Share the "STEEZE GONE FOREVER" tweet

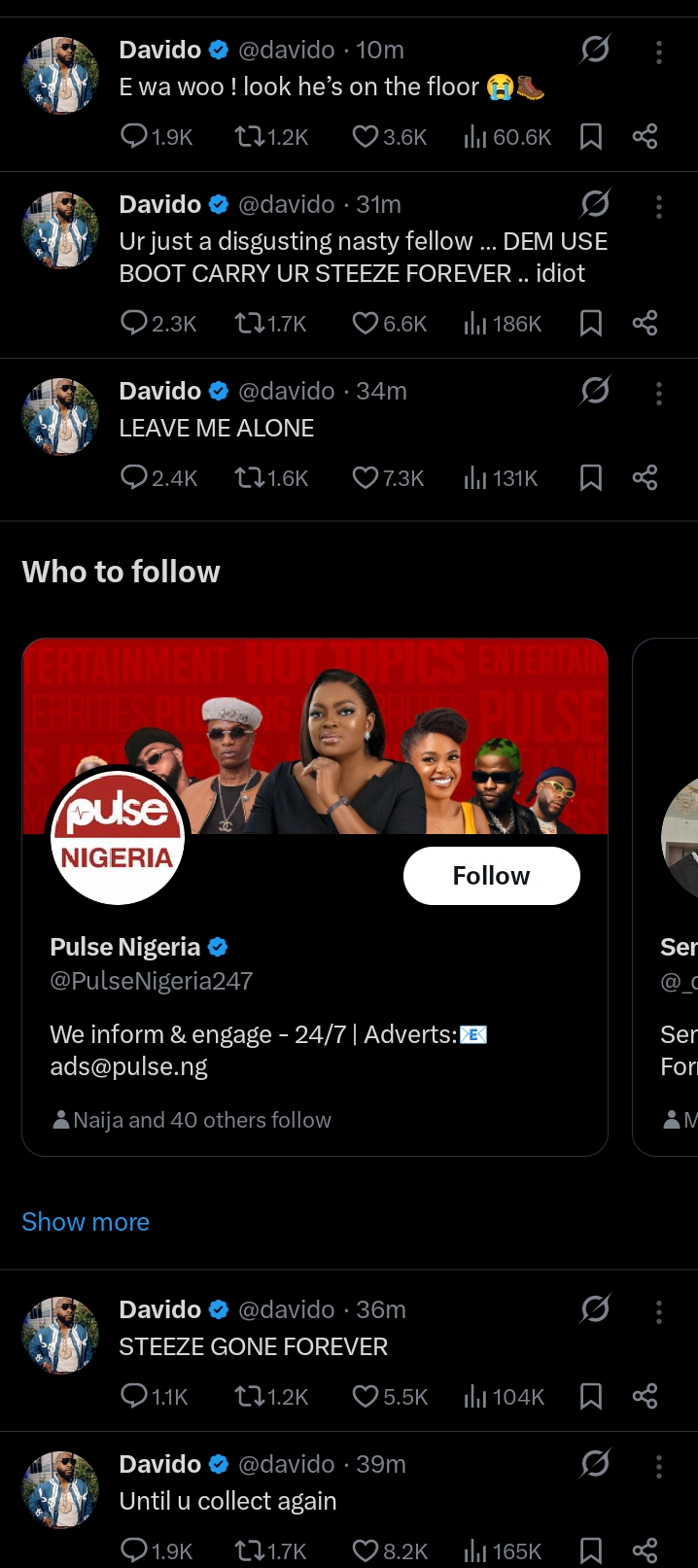coord(645,1396)
